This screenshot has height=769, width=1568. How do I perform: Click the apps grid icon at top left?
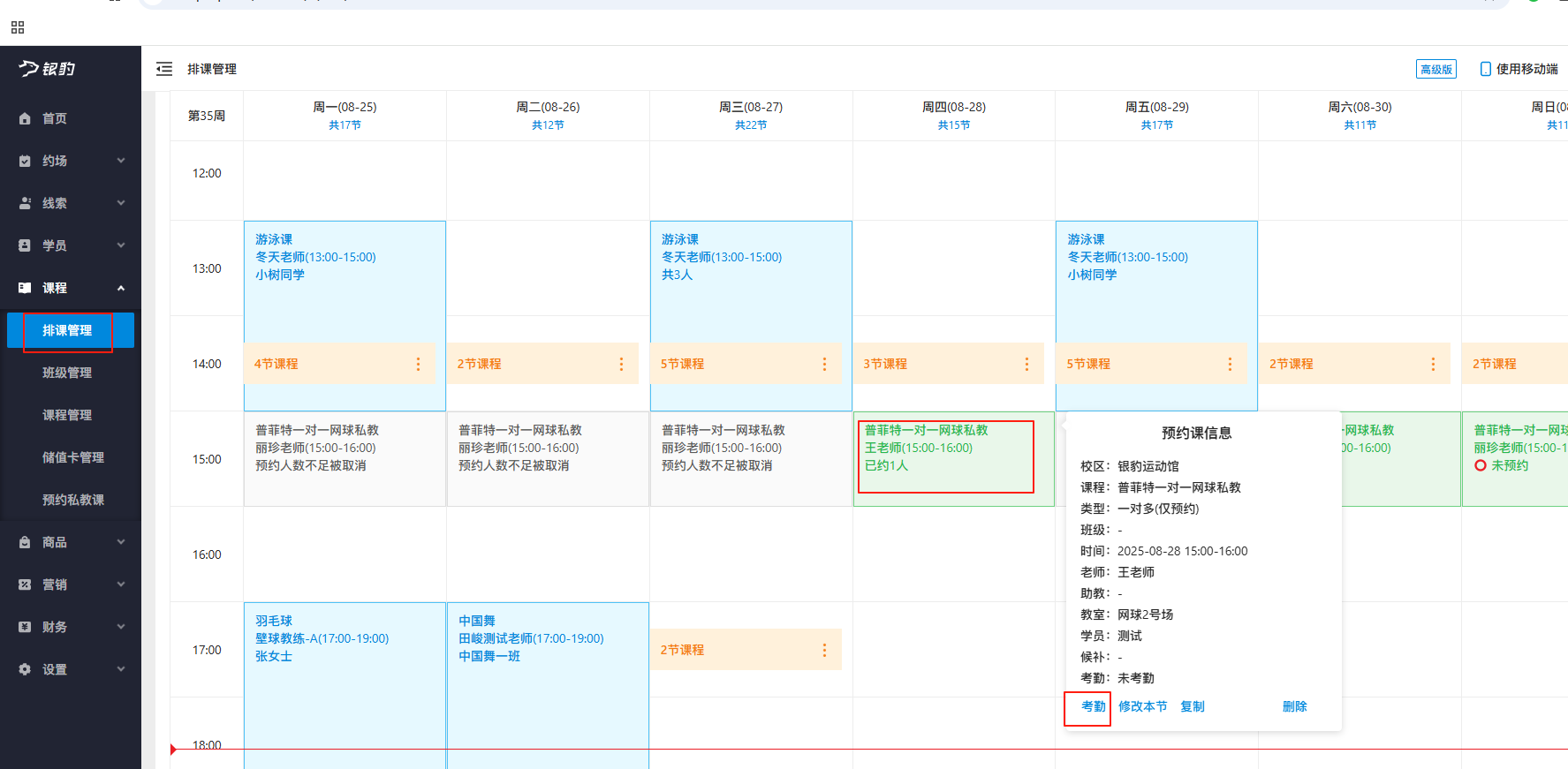point(18,27)
